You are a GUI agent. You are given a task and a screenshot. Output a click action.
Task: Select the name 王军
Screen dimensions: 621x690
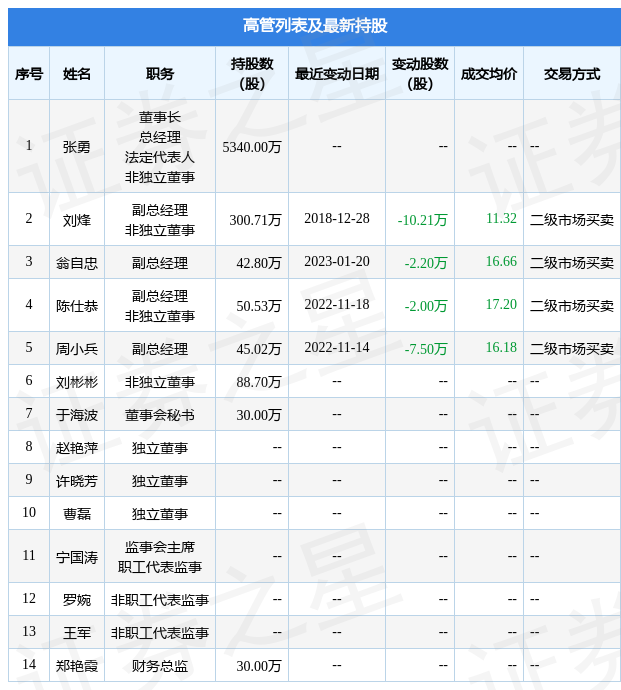point(77,633)
